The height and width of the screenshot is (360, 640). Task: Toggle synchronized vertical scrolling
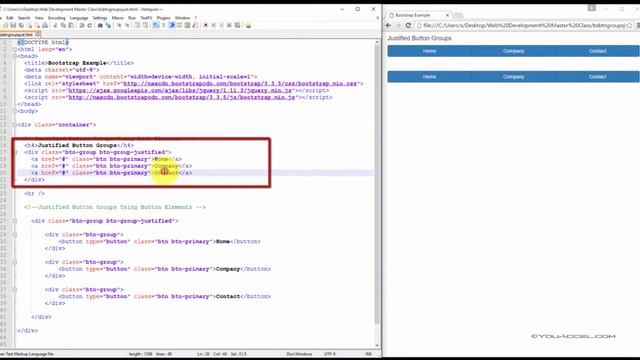(137, 25)
